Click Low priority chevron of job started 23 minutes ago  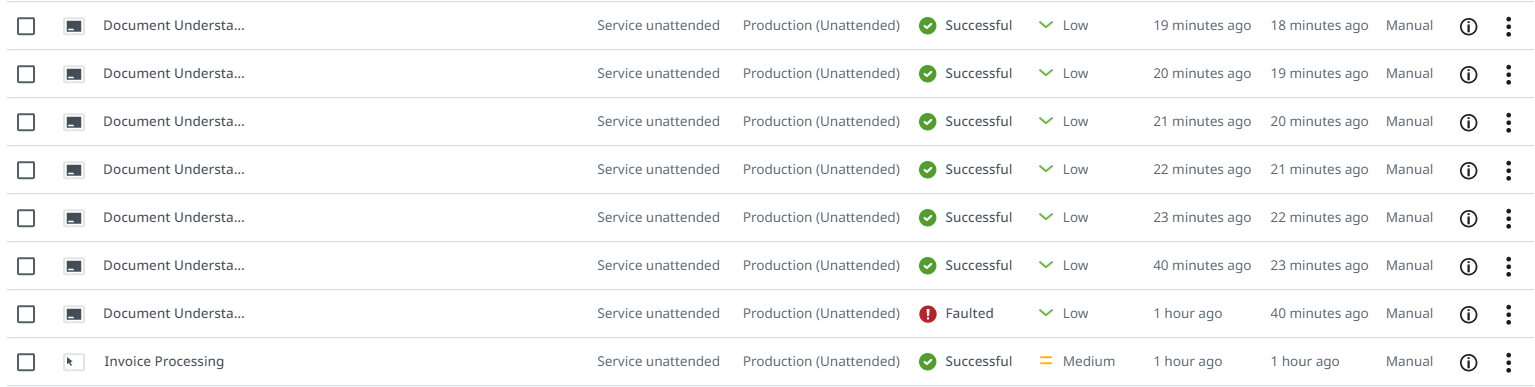click(1046, 218)
